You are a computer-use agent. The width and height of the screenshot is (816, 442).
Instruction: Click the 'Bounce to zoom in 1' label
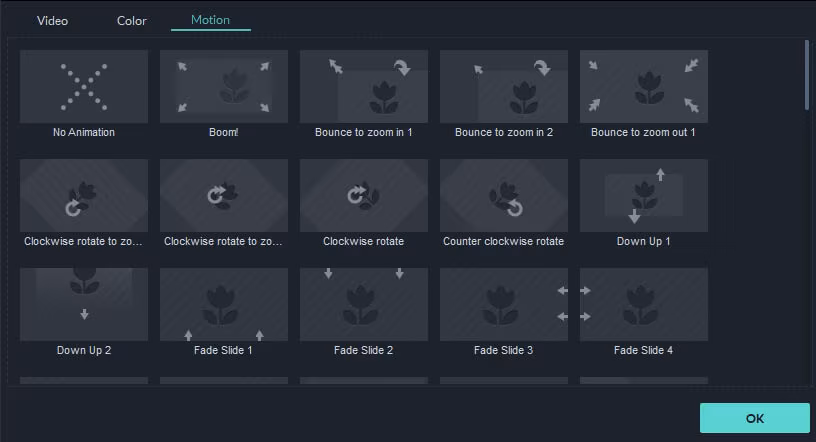tap(364, 132)
